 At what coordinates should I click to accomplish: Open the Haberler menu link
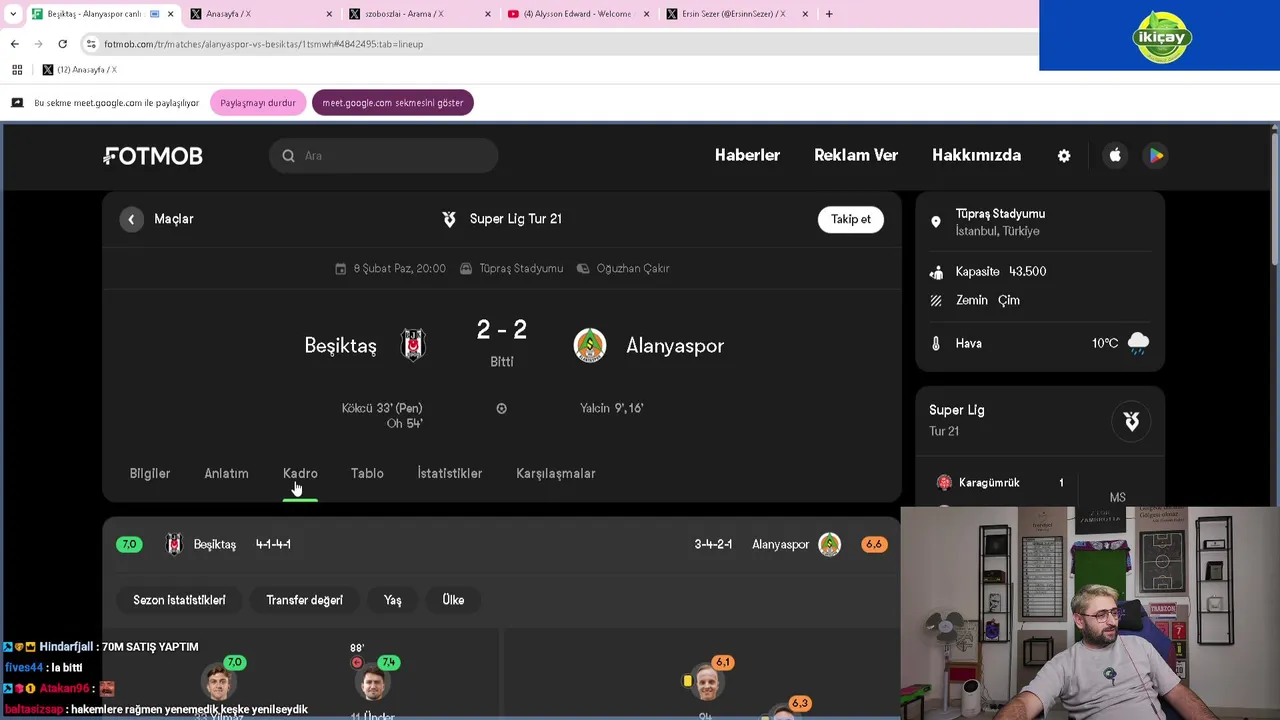point(747,155)
